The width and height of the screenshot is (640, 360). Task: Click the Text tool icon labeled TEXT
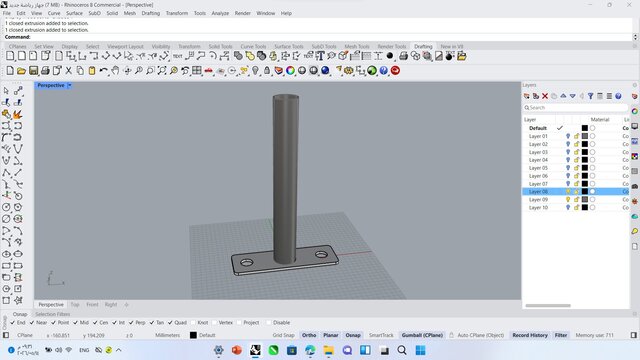178,56
